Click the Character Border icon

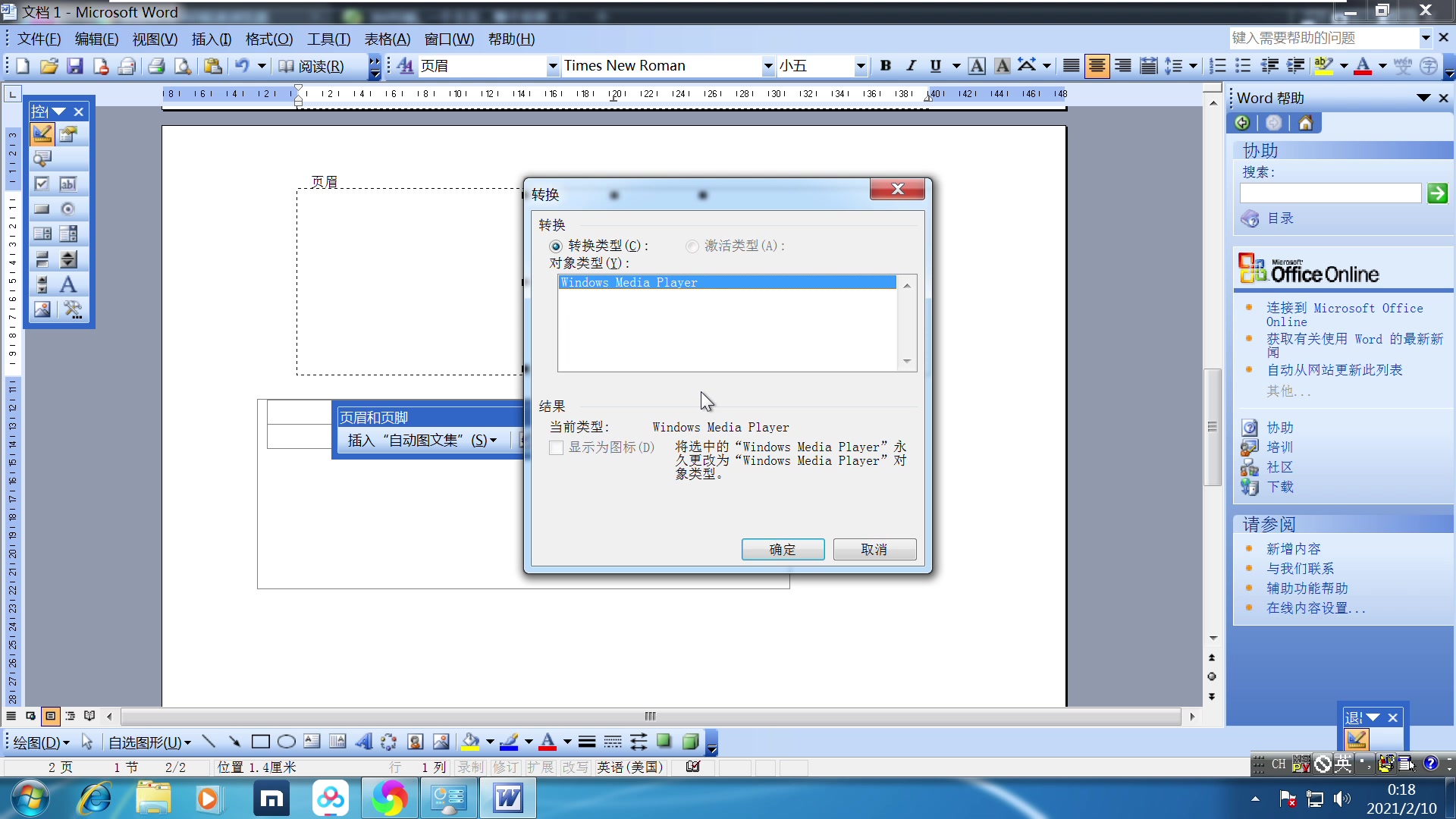(977, 66)
